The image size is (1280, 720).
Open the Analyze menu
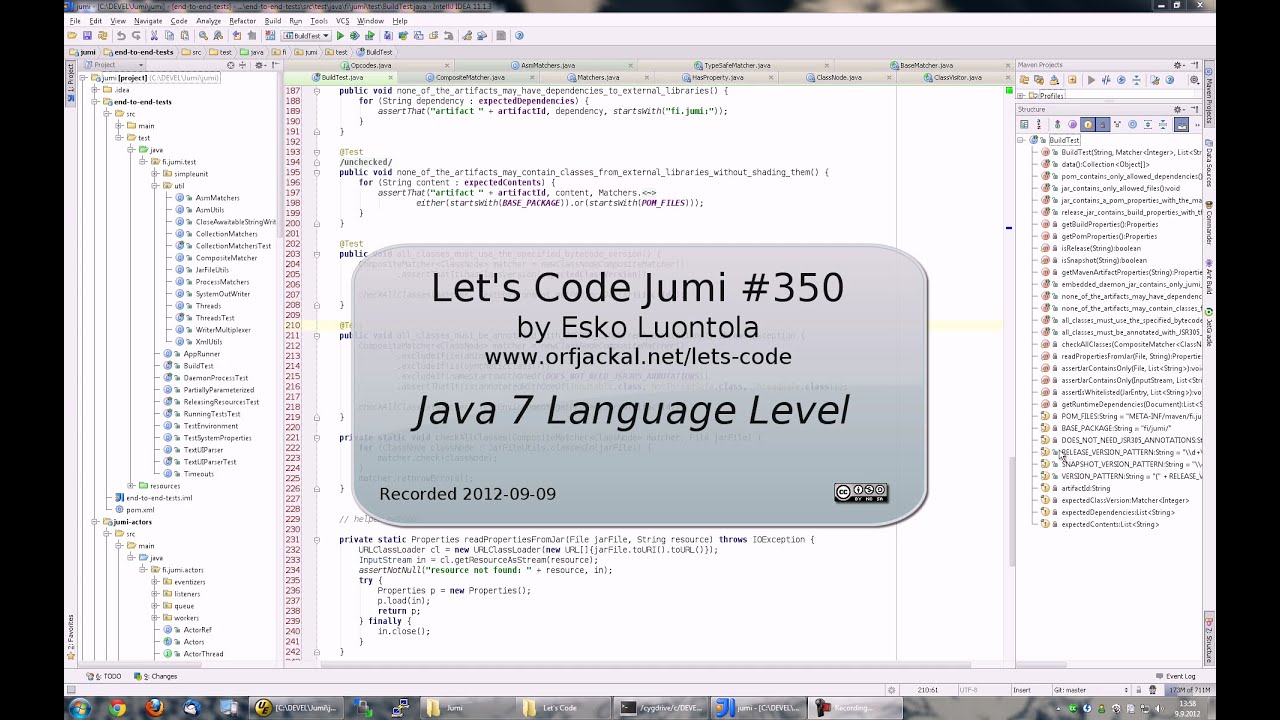pyautogui.click(x=208, y=20)
